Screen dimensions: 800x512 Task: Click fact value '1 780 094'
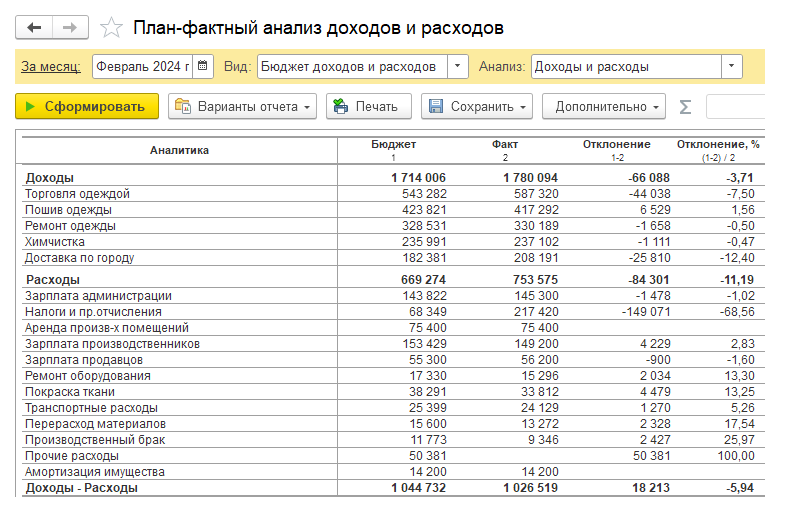click(530, 177)
